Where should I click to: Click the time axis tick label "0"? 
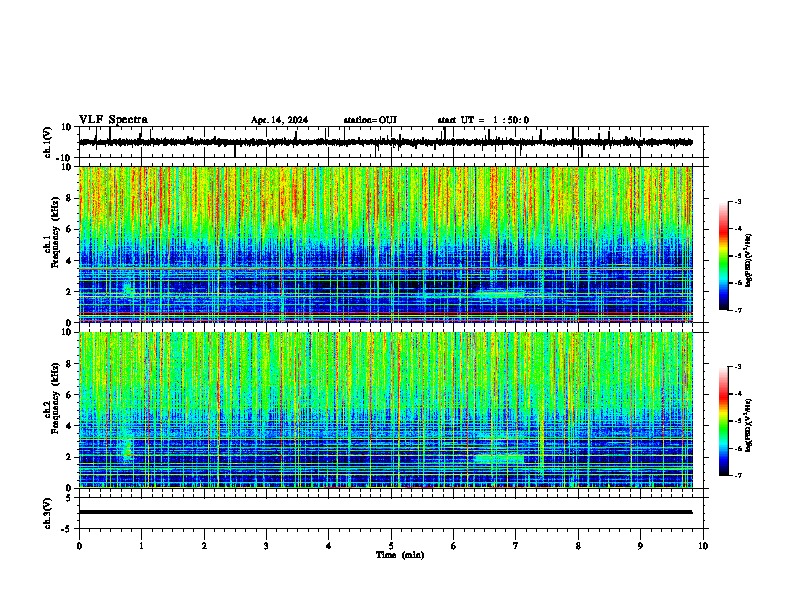pos(79,546)
